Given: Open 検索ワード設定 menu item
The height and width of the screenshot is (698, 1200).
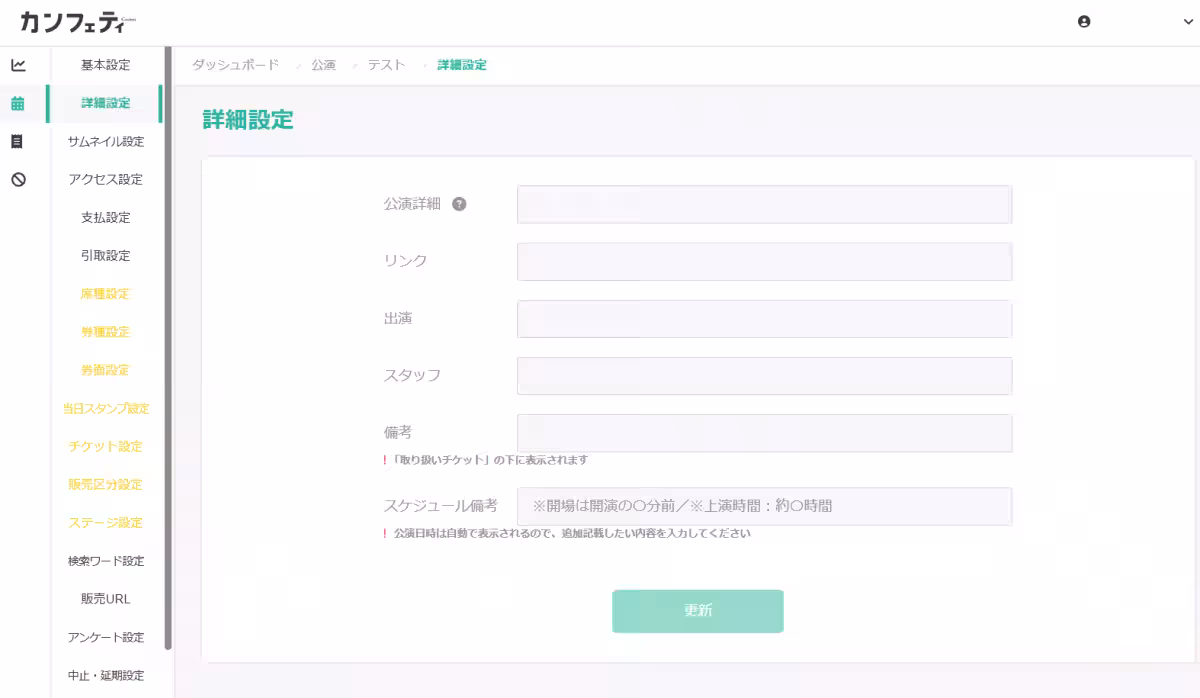Looking at the screenshot, I should [106, 560].
